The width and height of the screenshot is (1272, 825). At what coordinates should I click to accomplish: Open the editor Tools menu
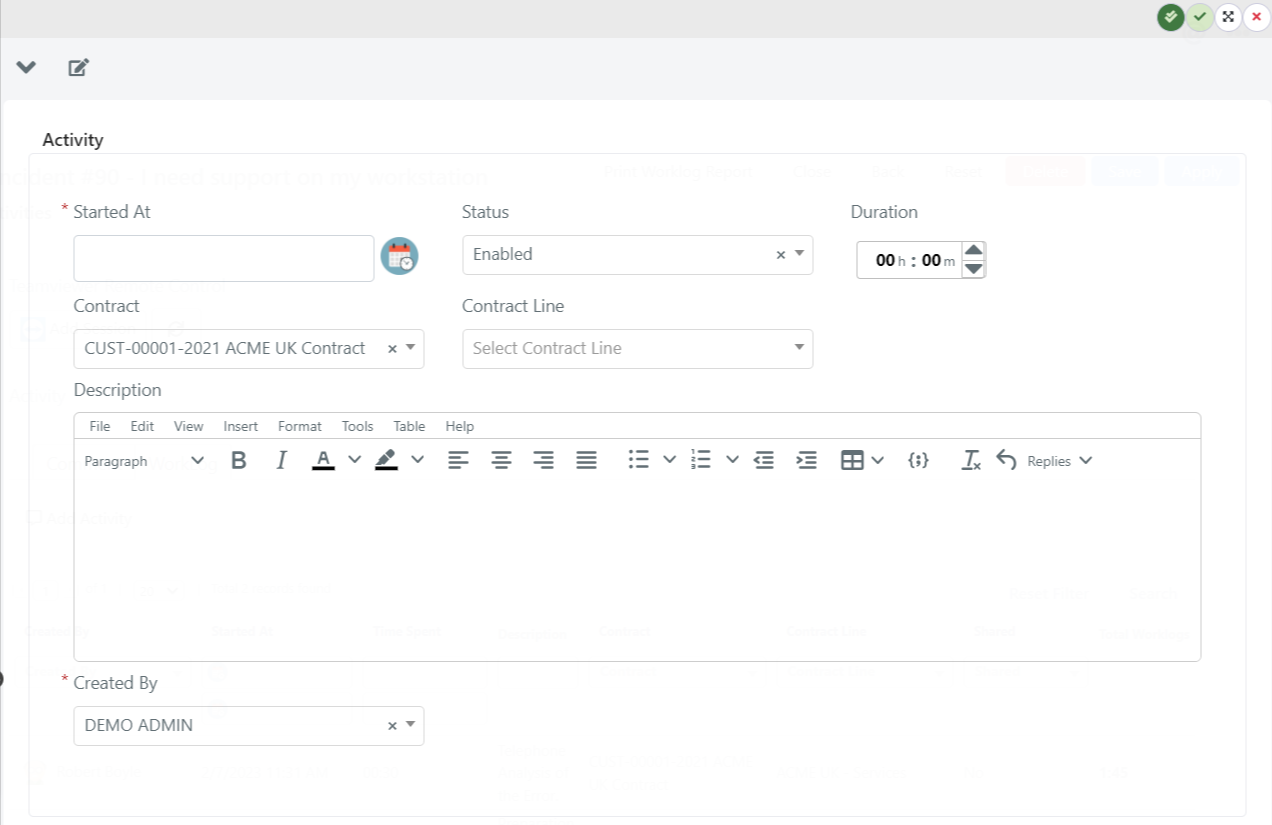coord(357,426)
